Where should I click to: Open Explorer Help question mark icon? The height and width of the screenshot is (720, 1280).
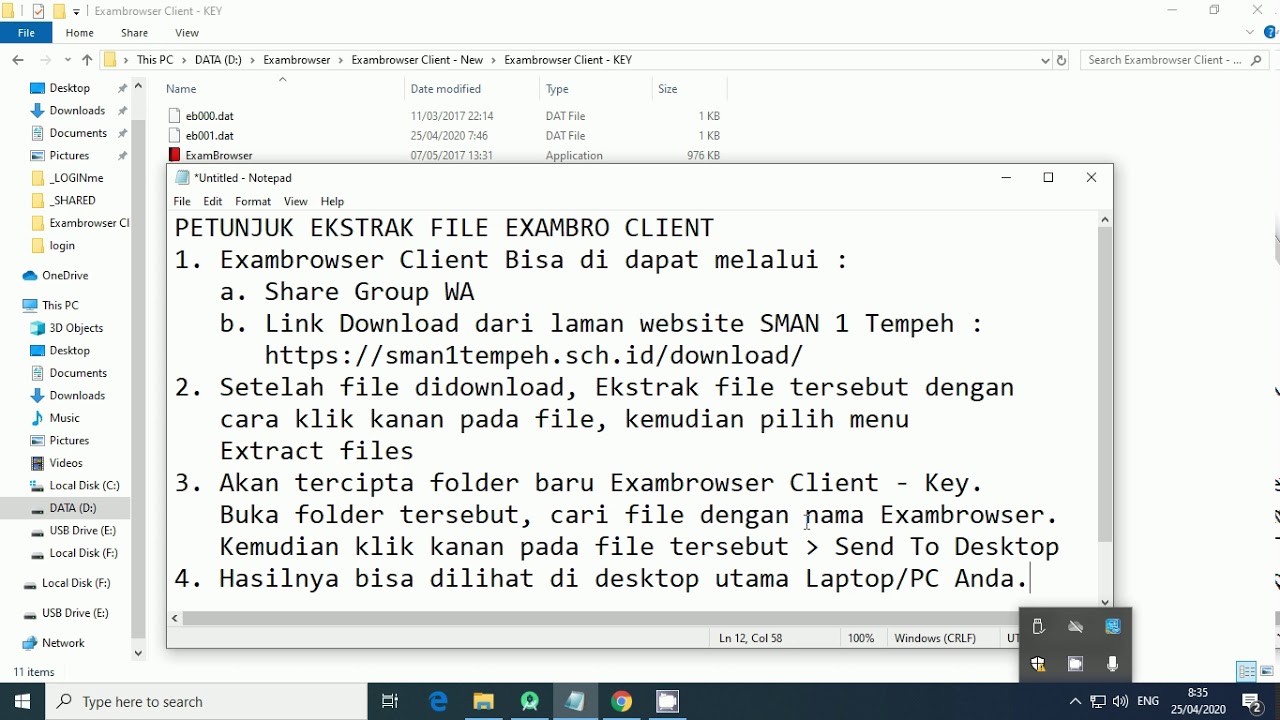[1271, 33]
